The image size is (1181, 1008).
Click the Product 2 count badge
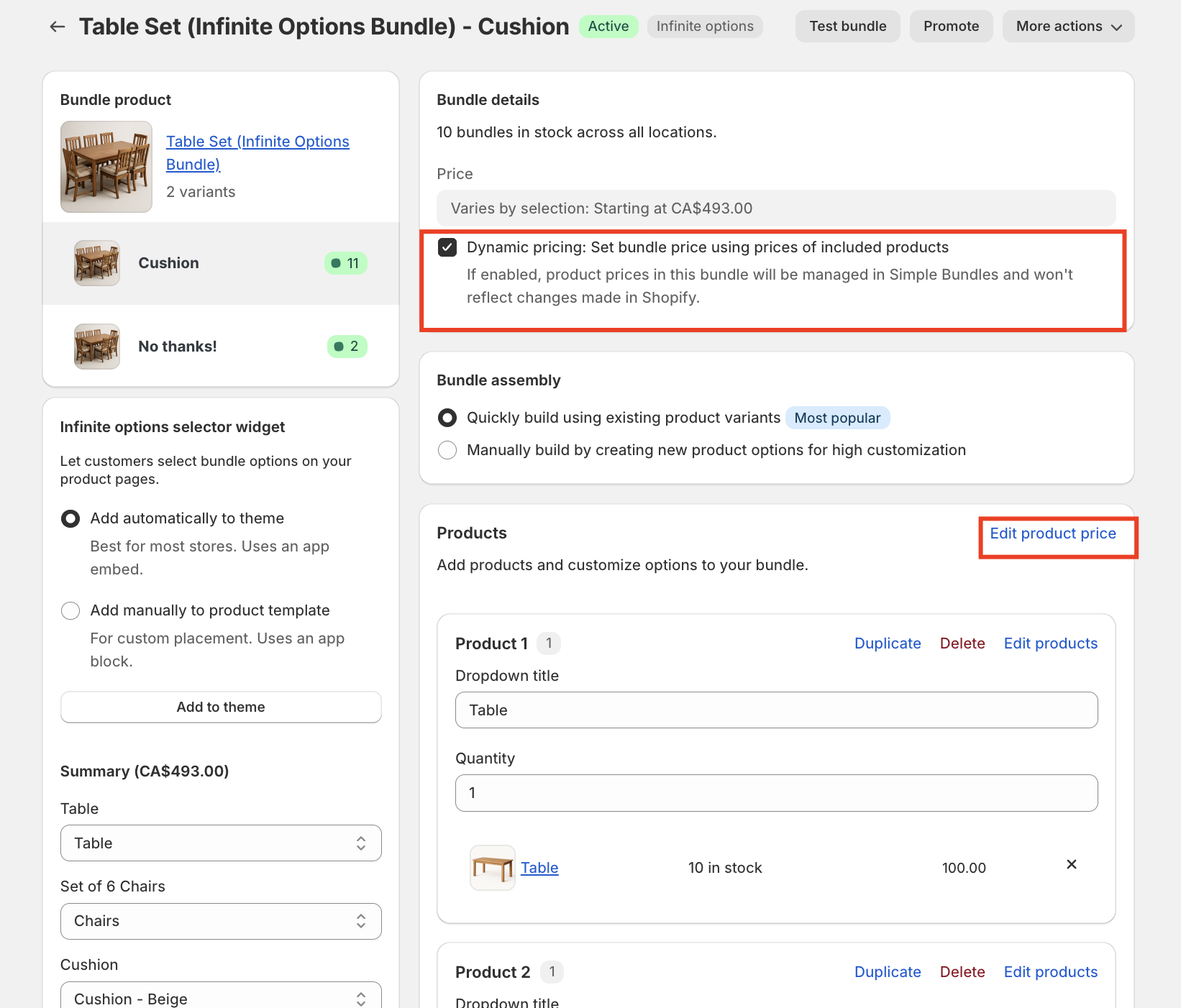[552, 972]
